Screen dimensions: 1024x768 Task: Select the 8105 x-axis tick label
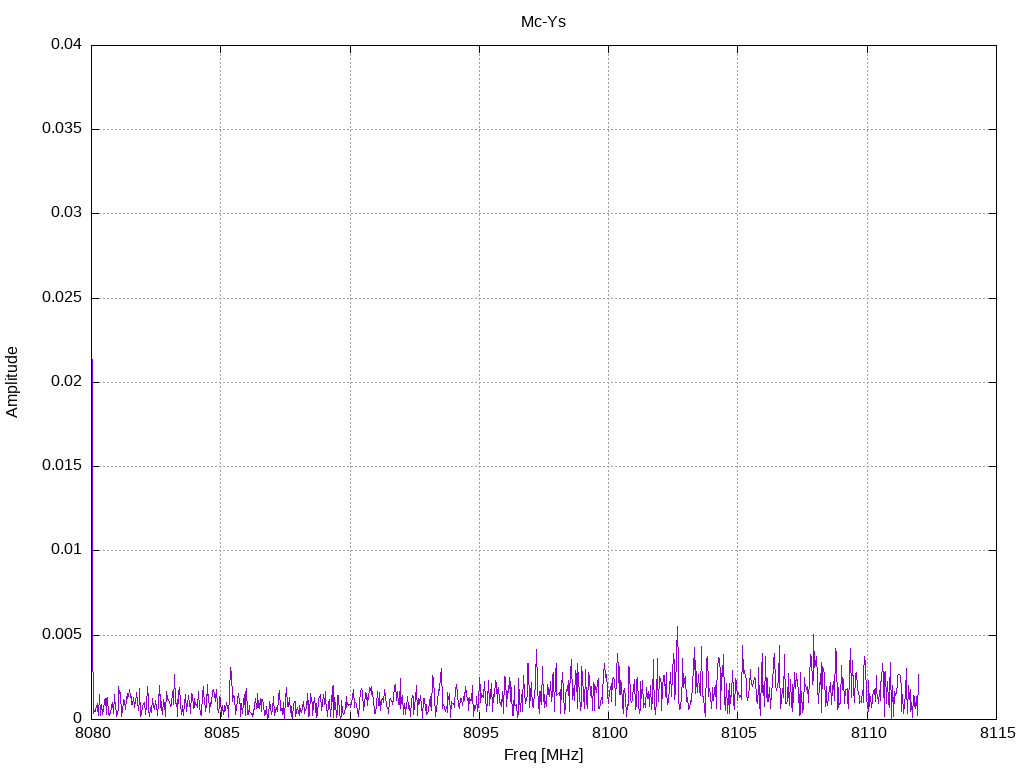click(x=737, y=734)
